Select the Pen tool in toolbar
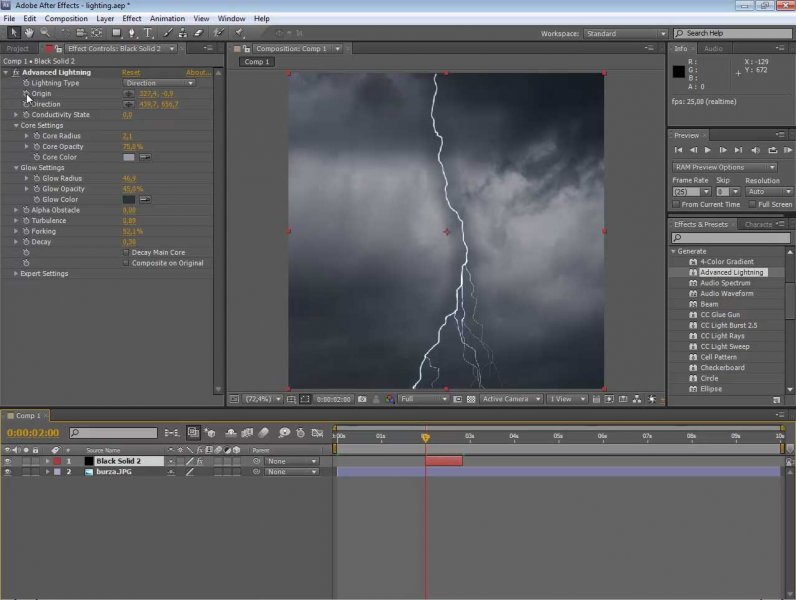 click(133, 33)
